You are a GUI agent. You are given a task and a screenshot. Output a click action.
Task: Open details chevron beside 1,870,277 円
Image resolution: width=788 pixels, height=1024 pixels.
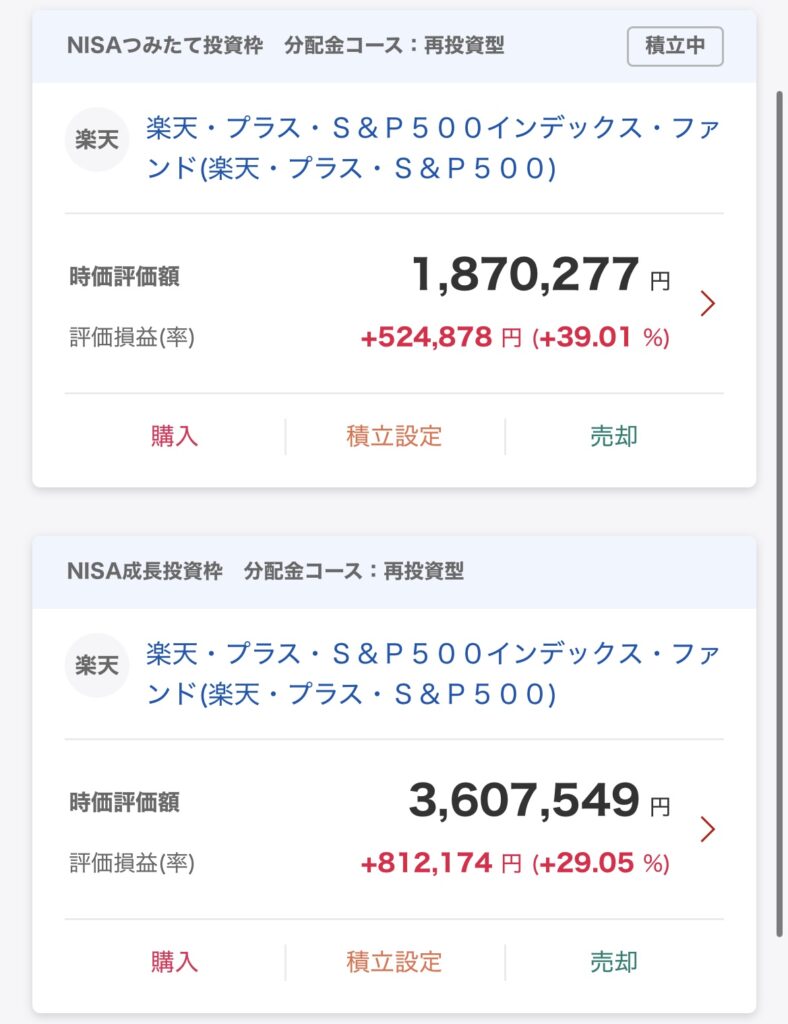(707, 304)
